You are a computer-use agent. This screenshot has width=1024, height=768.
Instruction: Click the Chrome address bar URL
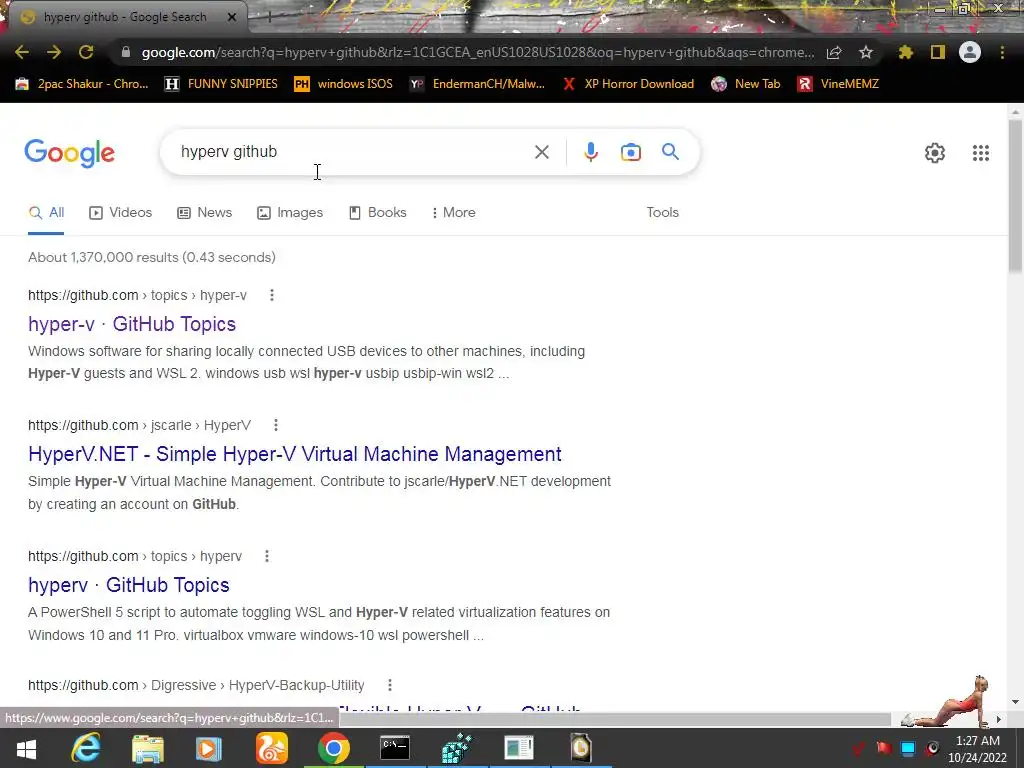click(x=477, y=52)
